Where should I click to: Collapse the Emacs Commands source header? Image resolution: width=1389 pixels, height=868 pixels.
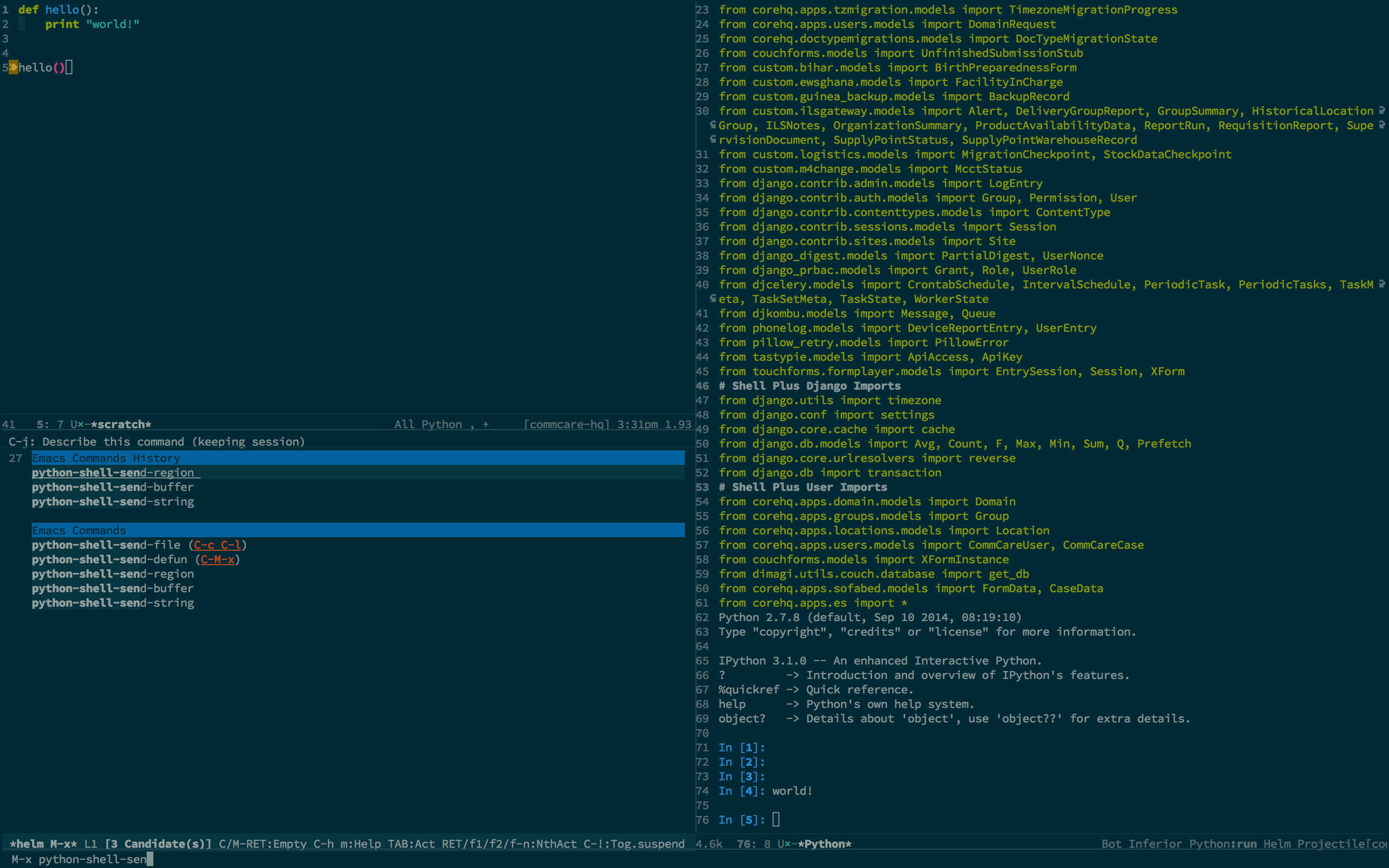79,530
